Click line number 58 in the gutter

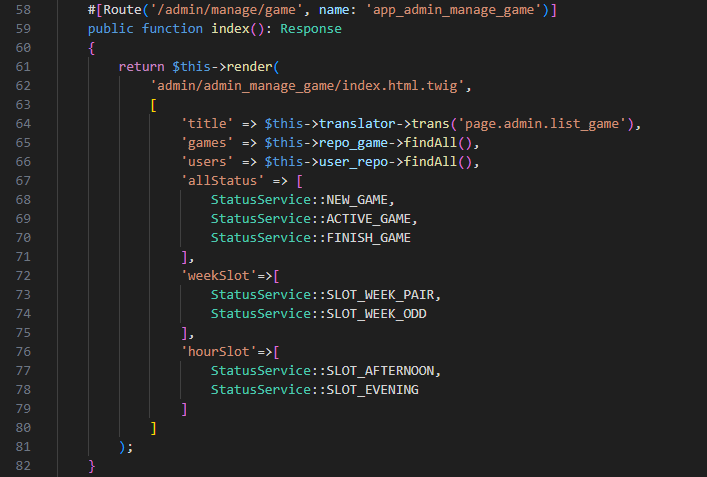tap(23, 9)
